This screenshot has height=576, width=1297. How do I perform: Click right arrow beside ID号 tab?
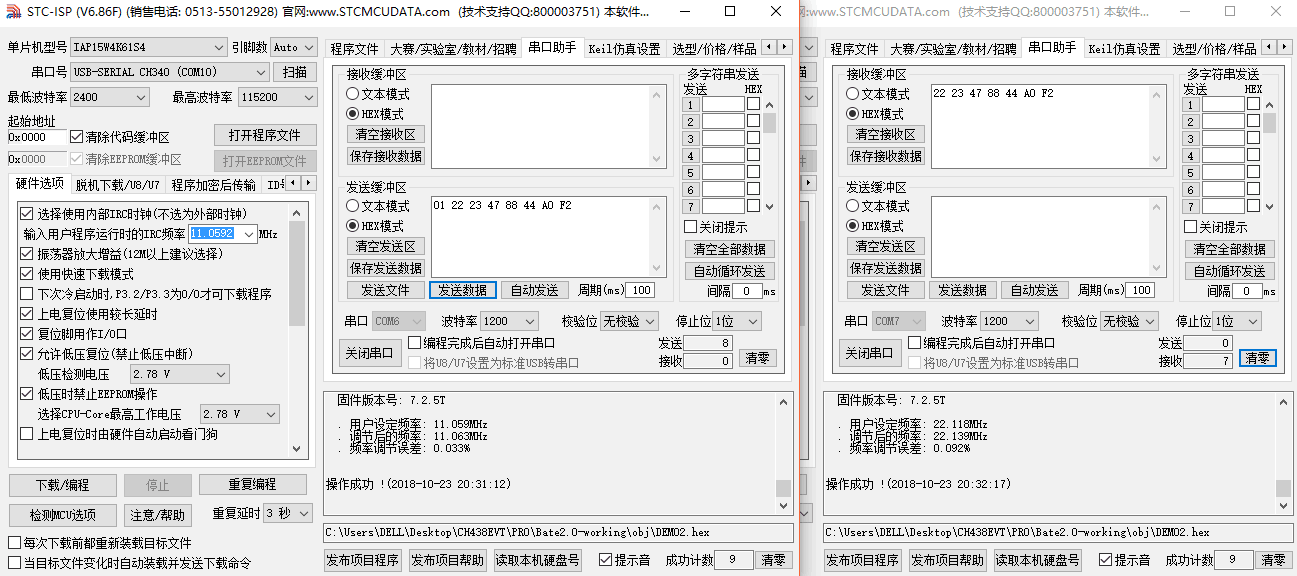[x=307, y=184]
